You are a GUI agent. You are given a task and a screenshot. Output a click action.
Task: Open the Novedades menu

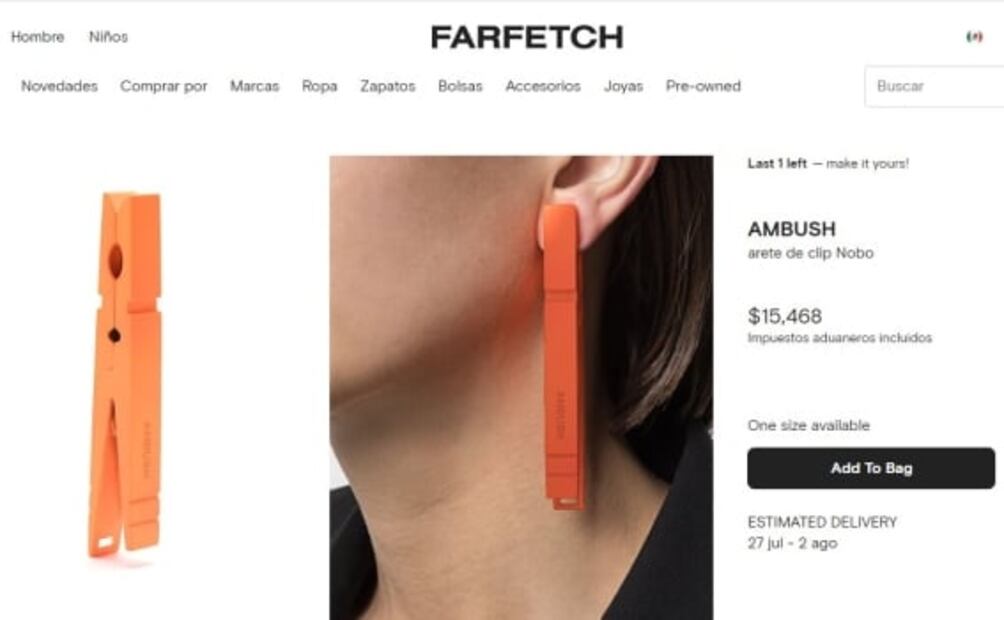(x=60, y=86)
